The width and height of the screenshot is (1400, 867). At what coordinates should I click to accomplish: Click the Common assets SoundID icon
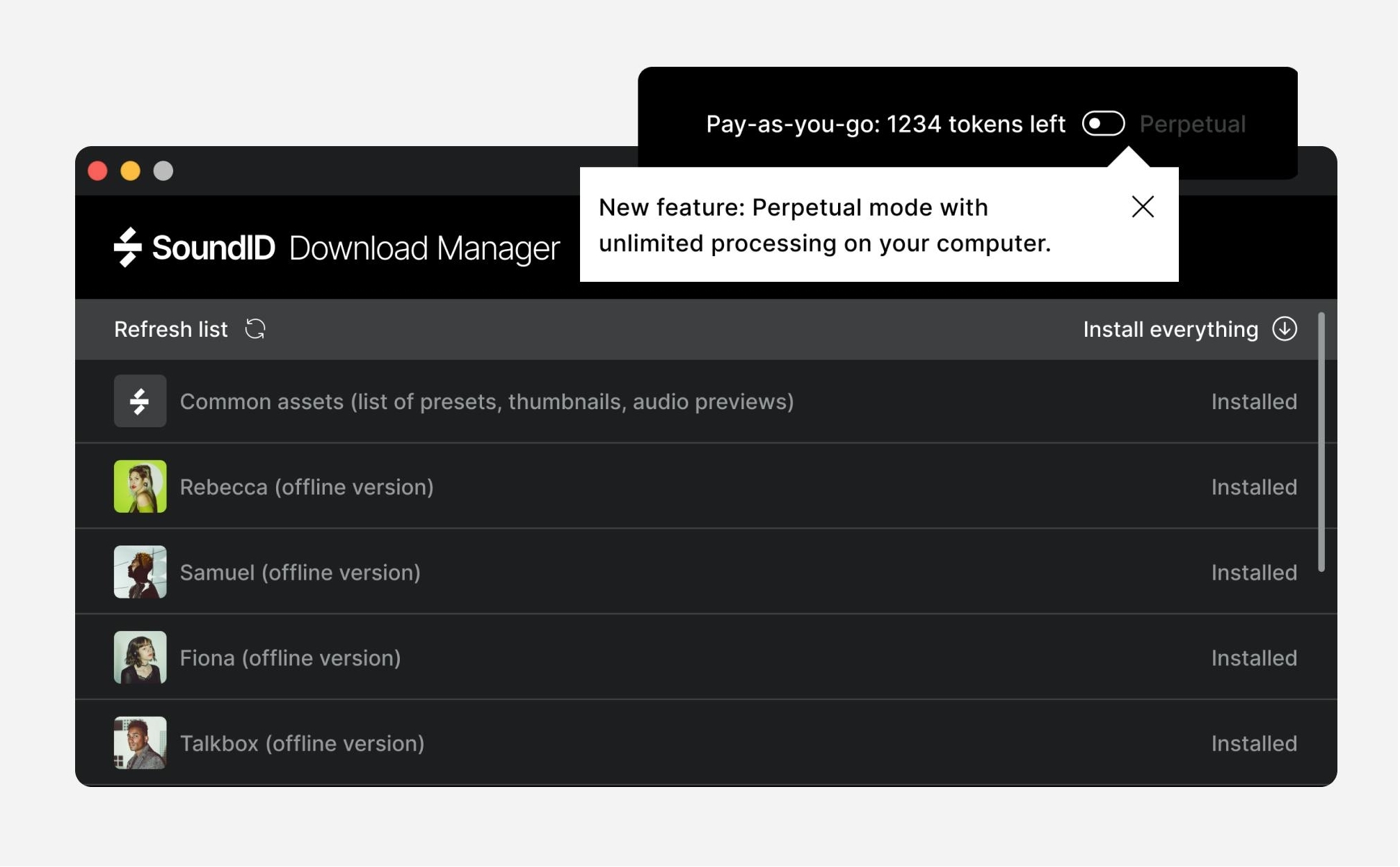tap(140, 401)
